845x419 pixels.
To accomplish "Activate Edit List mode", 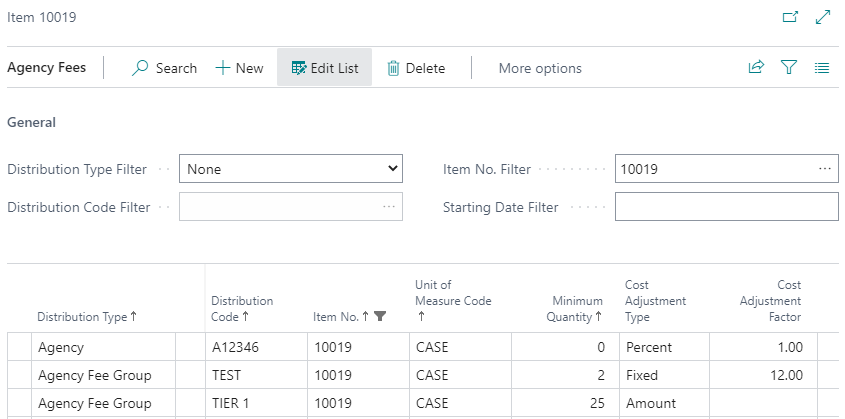I will [324, 68].
